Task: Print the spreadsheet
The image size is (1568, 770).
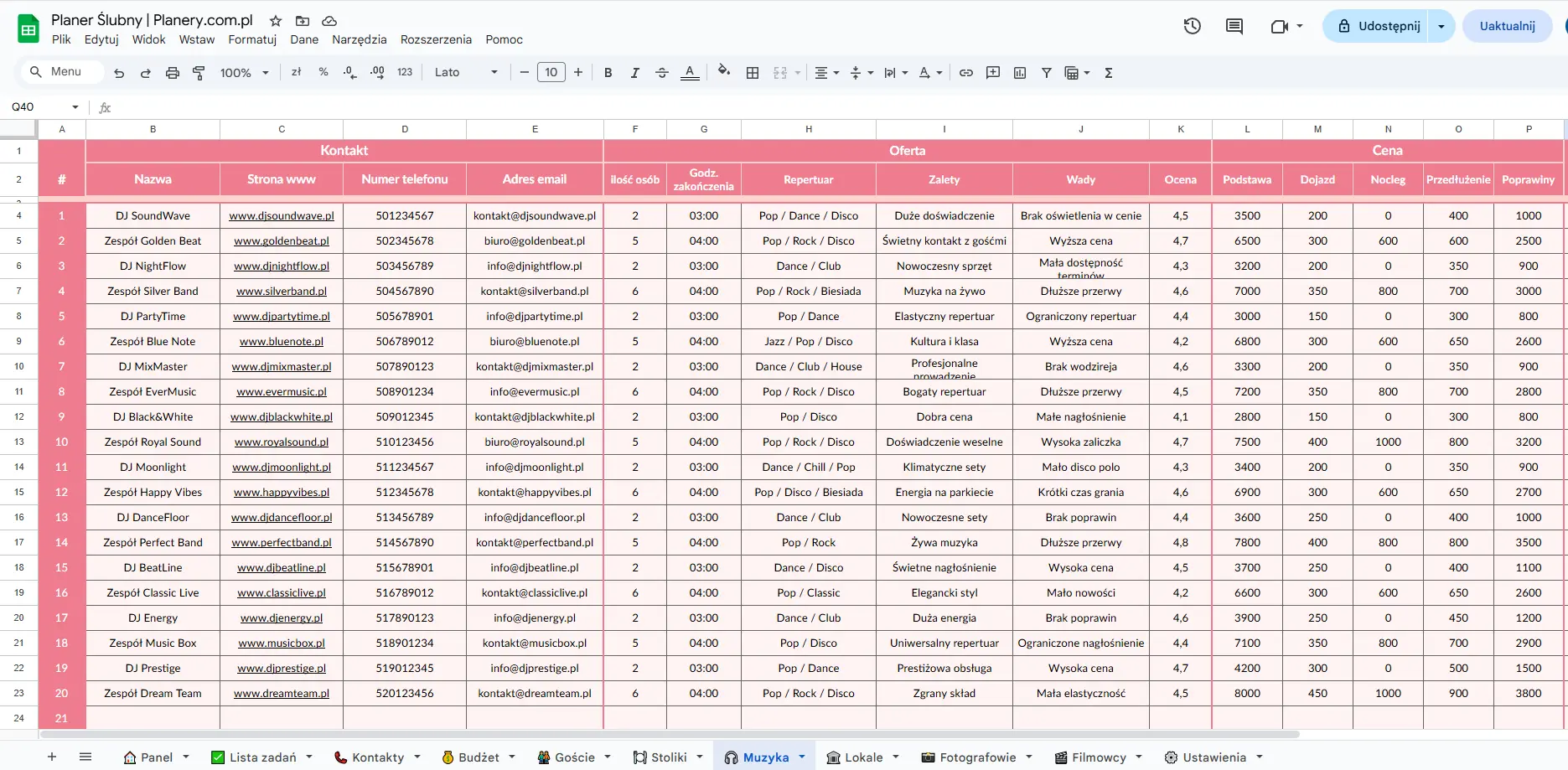Action: [173, 73]
